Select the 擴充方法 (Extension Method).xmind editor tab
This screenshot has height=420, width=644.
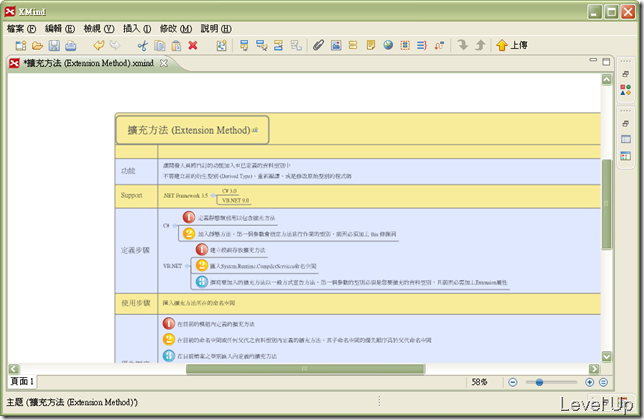click(88, 63)
